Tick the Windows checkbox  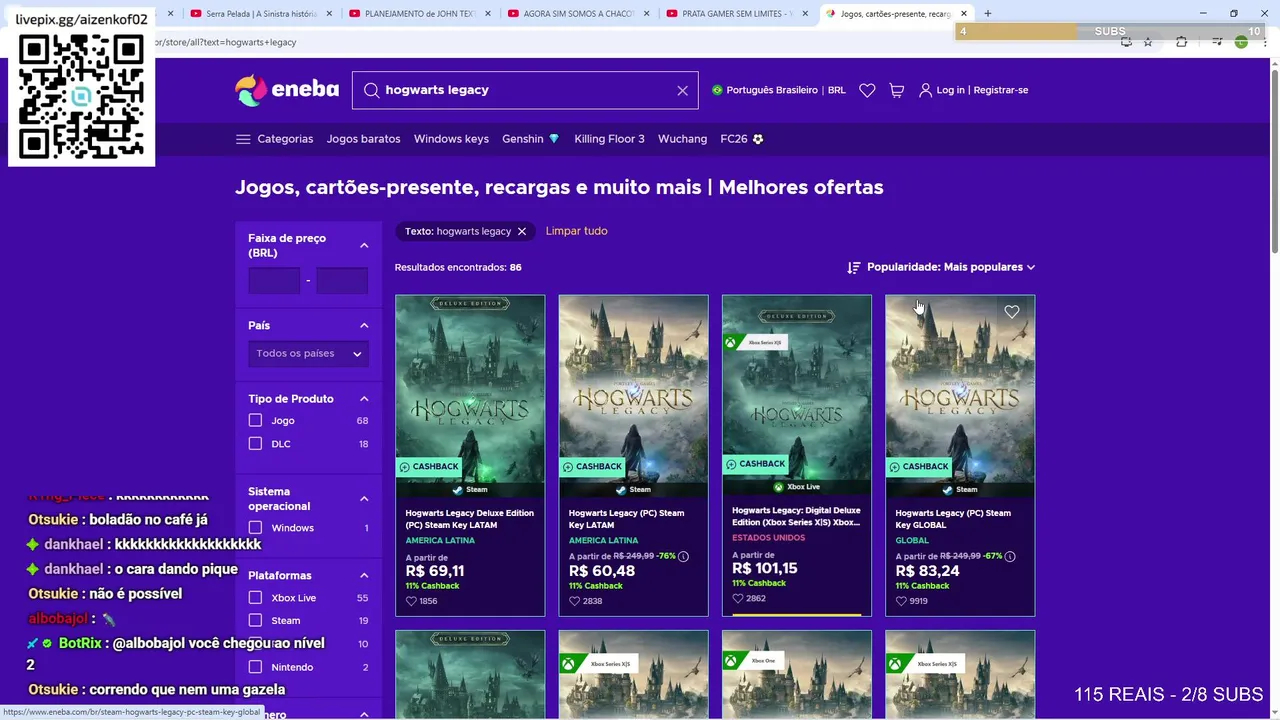pyautogui.click(x=255, y=528)
